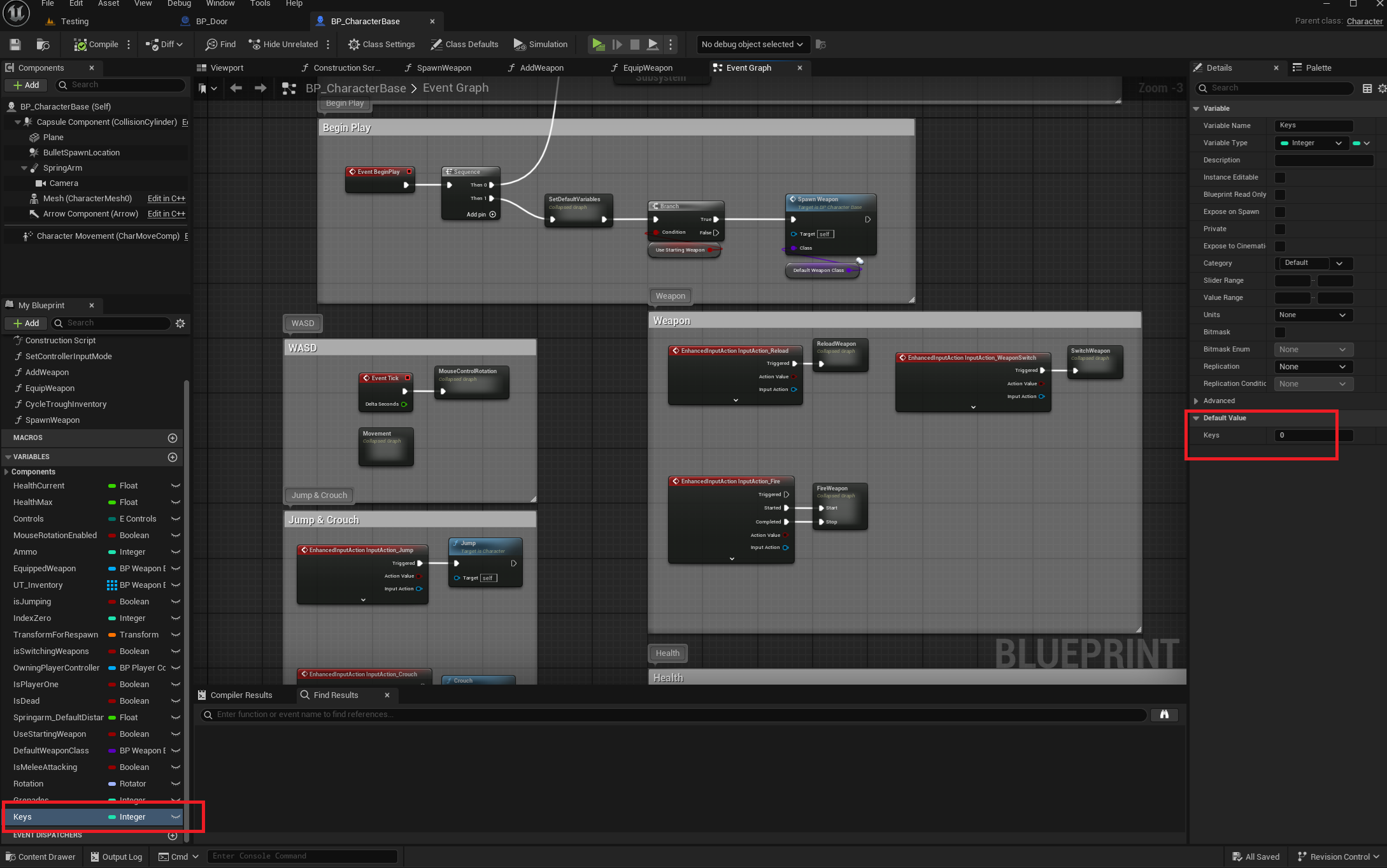Click the Find toolbar icon
The image size is (1387, 868).
(x=220, y=44)
